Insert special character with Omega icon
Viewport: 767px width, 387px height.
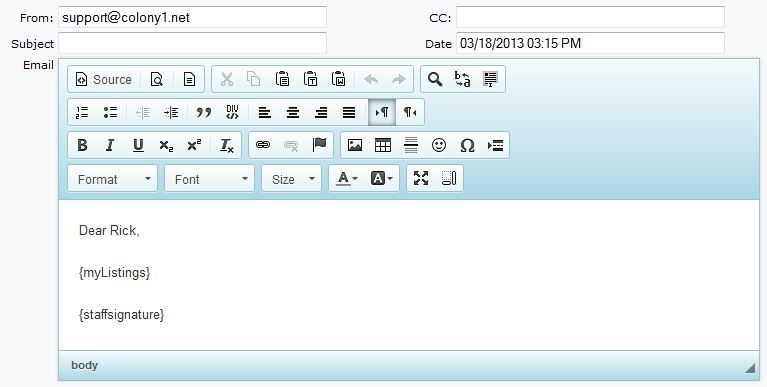coord(467,145)
